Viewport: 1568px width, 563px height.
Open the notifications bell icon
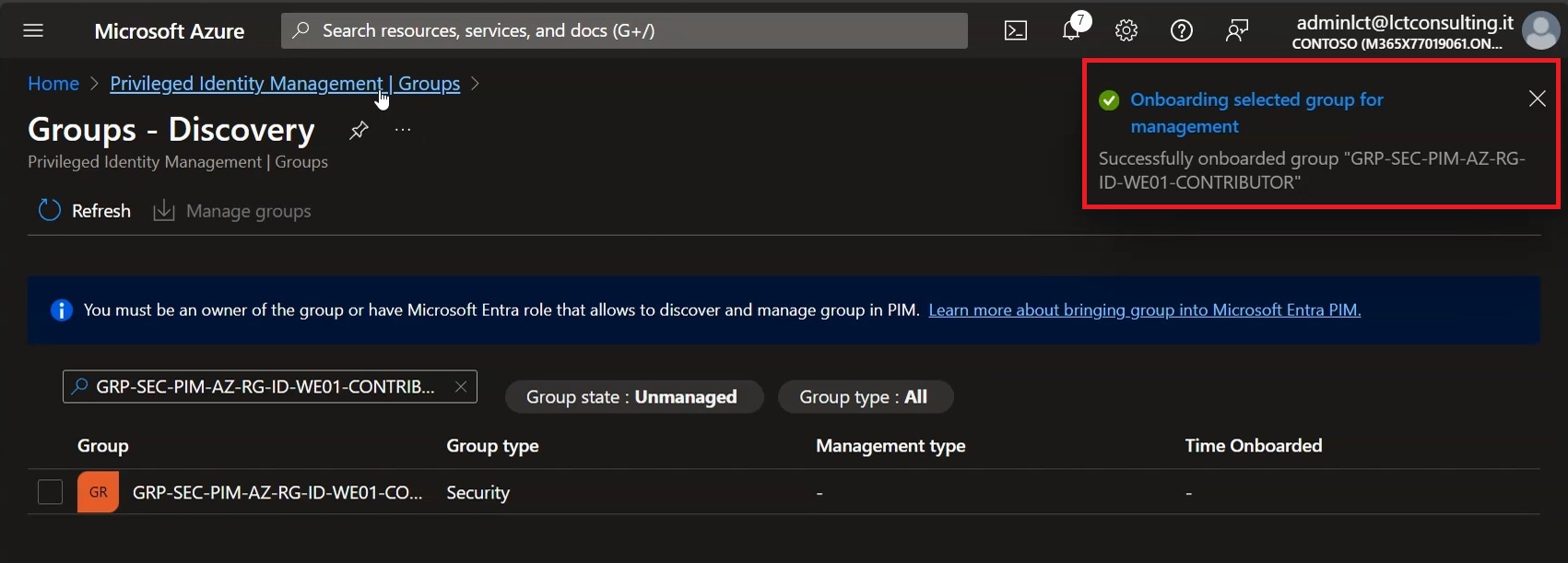[1071, 29]
